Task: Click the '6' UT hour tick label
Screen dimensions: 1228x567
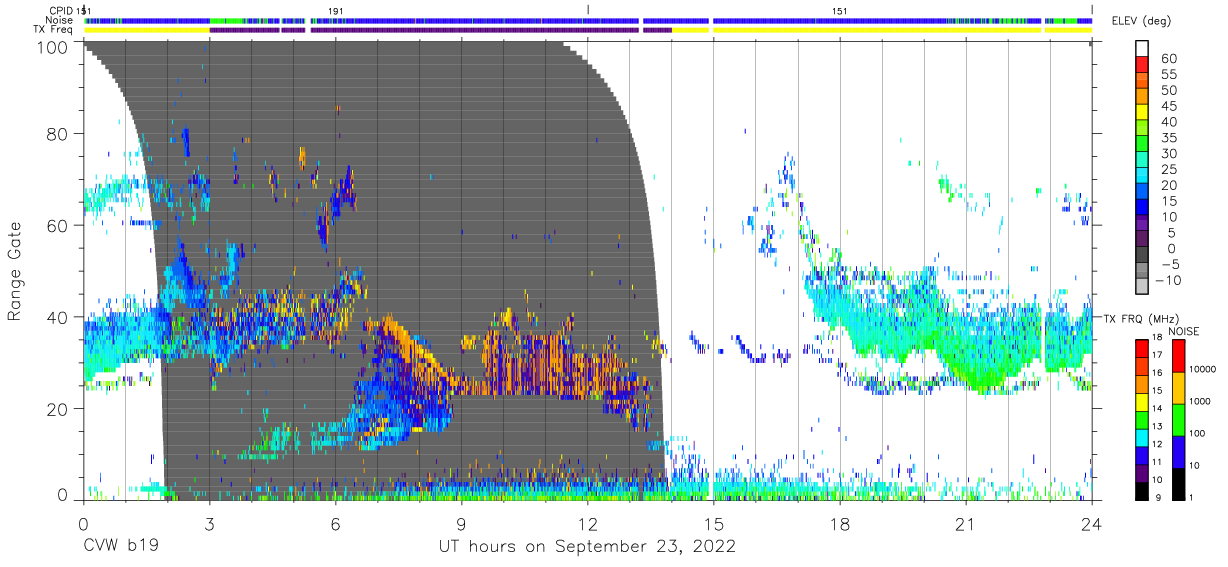Action: pyautogui.click(x=336, y=524)
